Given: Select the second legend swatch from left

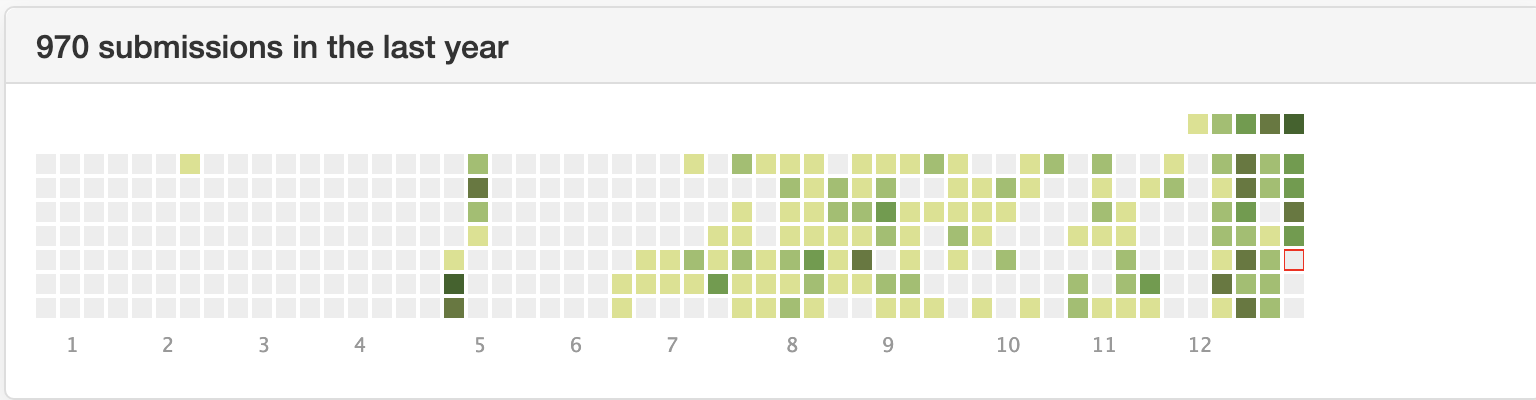Looking at the screenshot, I should 1222,124.
